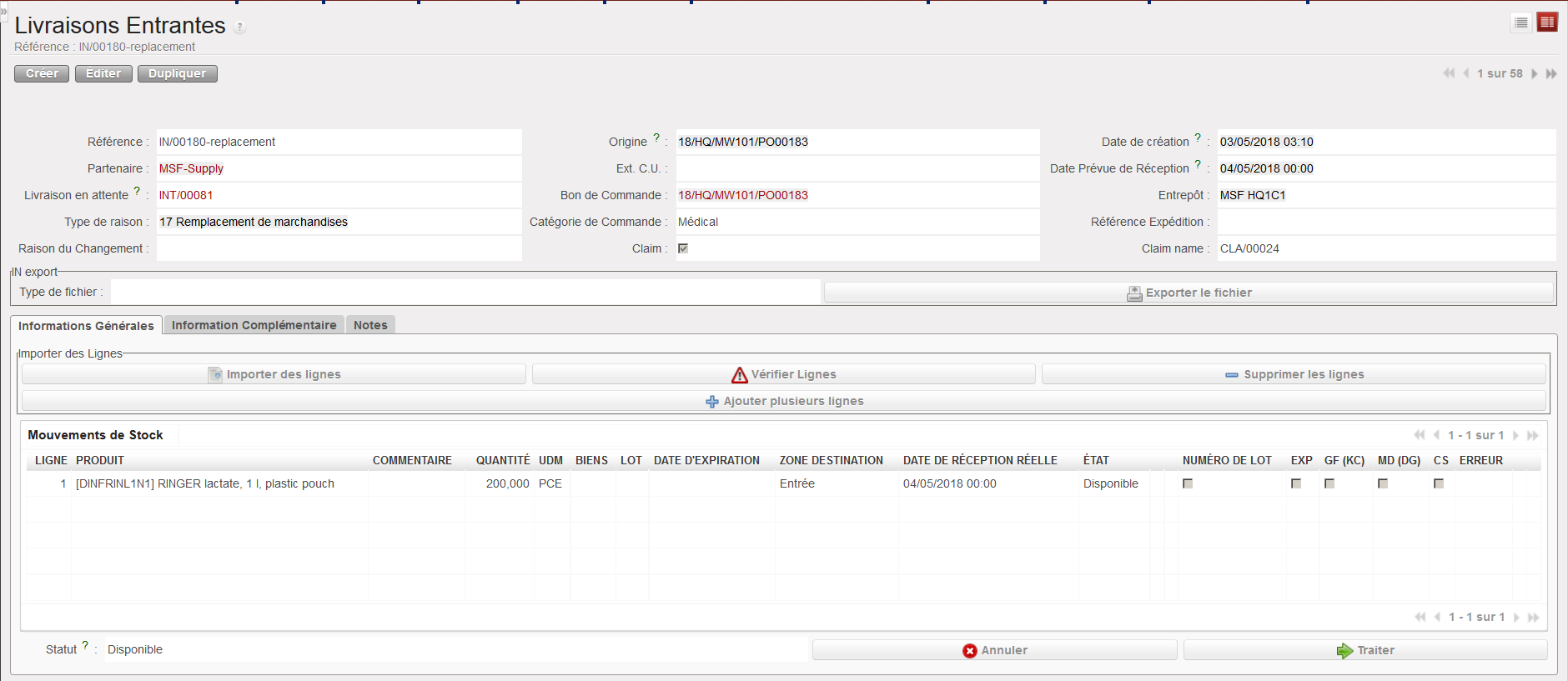Click help mark beside Date de création
The image size is (1568, 681).
click(x=1198, y=138)
